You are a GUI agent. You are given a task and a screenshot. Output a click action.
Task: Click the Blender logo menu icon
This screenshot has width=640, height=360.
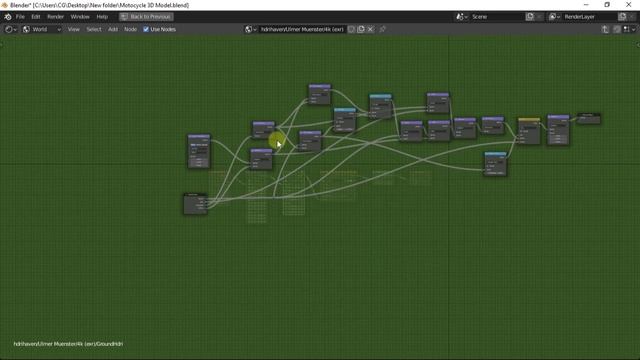pos(8,17)
